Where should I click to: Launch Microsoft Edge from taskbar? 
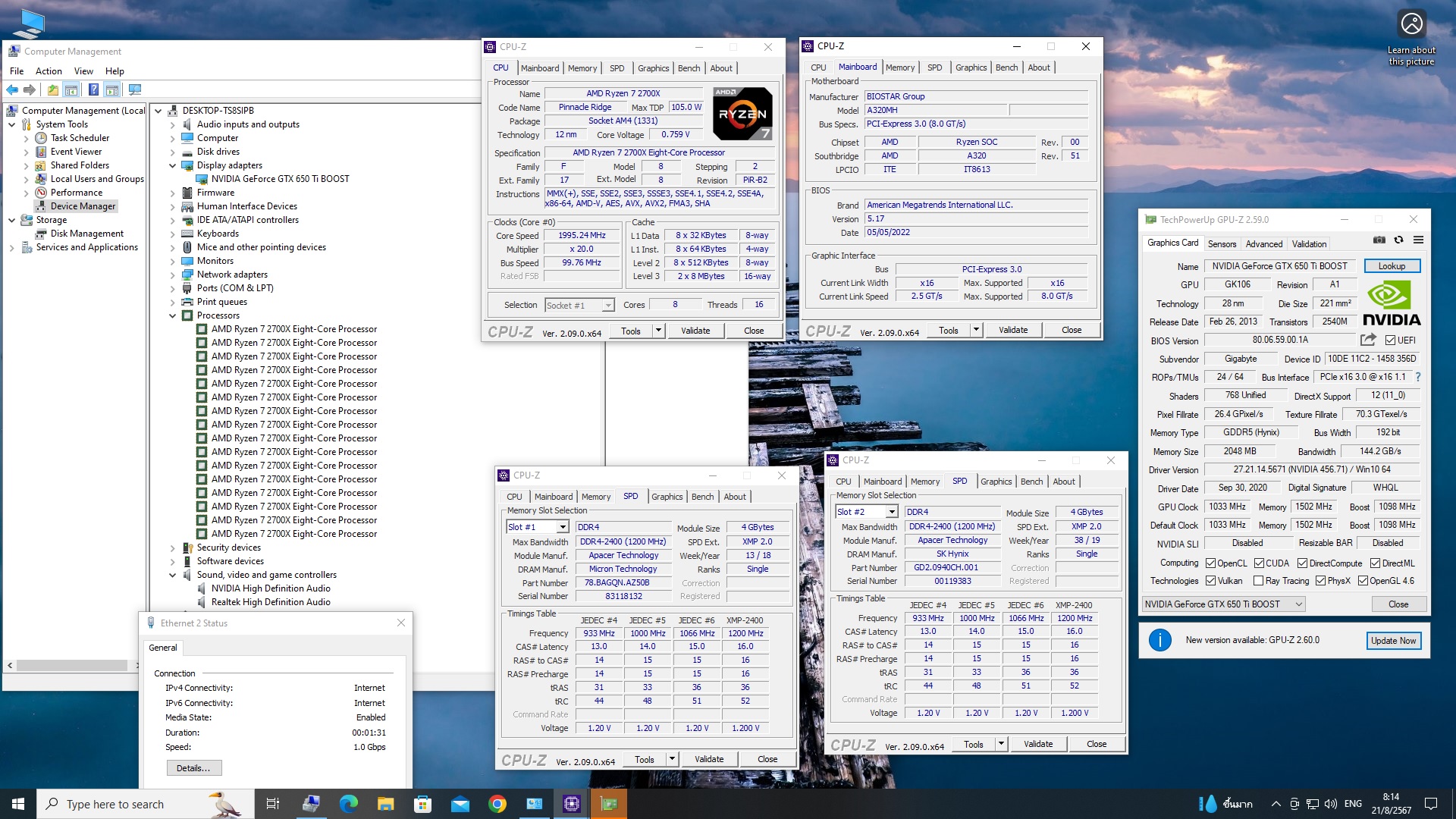[x=348, y=804]
